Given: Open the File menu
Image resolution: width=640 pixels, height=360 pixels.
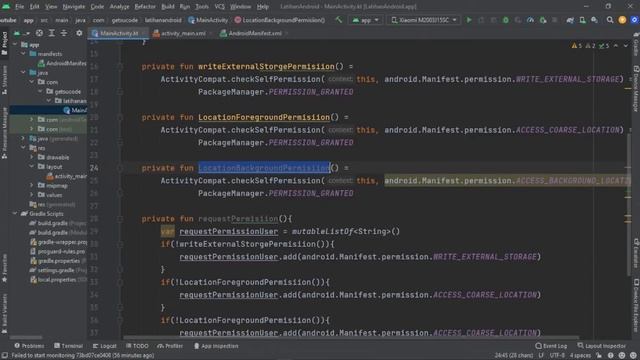Looking at the screenshot, I should point(19,7).
